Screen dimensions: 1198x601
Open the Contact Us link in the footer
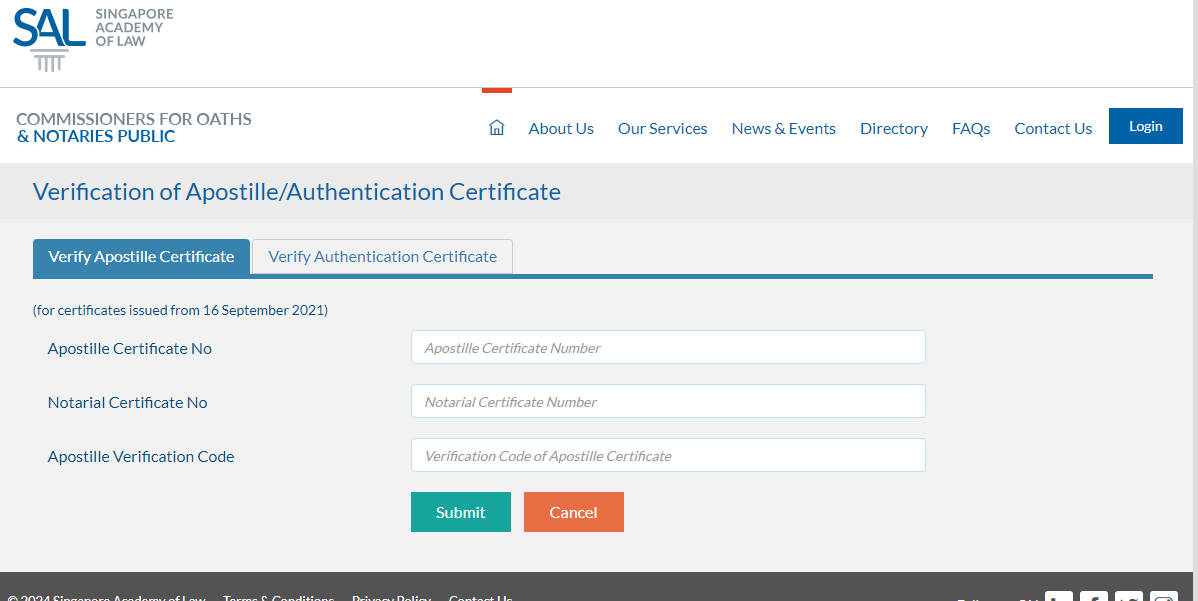pyautogui.click(x=481, y=597)
